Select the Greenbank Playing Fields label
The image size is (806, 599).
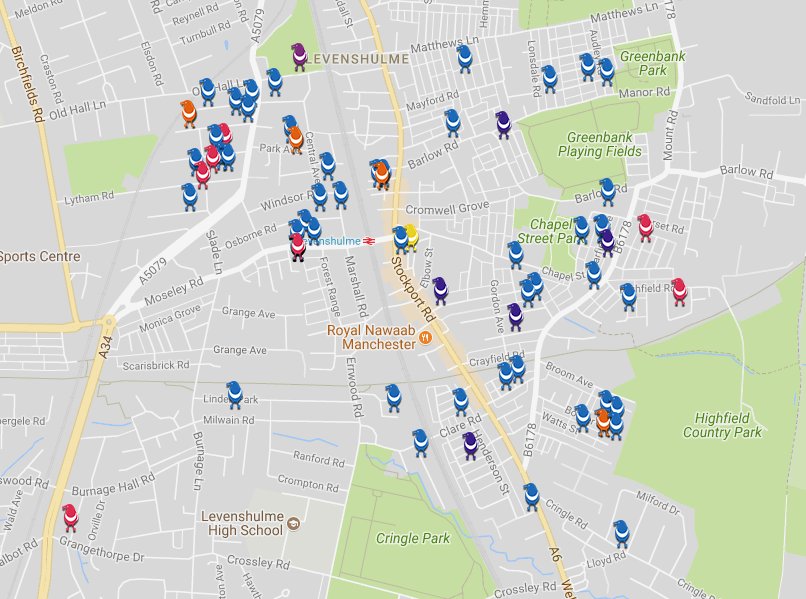pyautogui.click(x=599, y=144)
